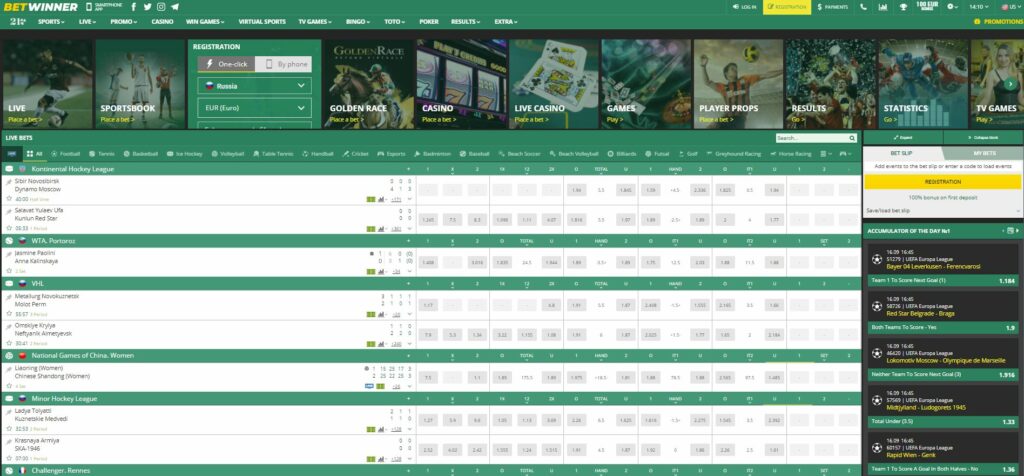Select Bayer 04 Leverkusen - Ferencvarosi odds 1.184
The image size is (1024, 476).
[1006, 281]
